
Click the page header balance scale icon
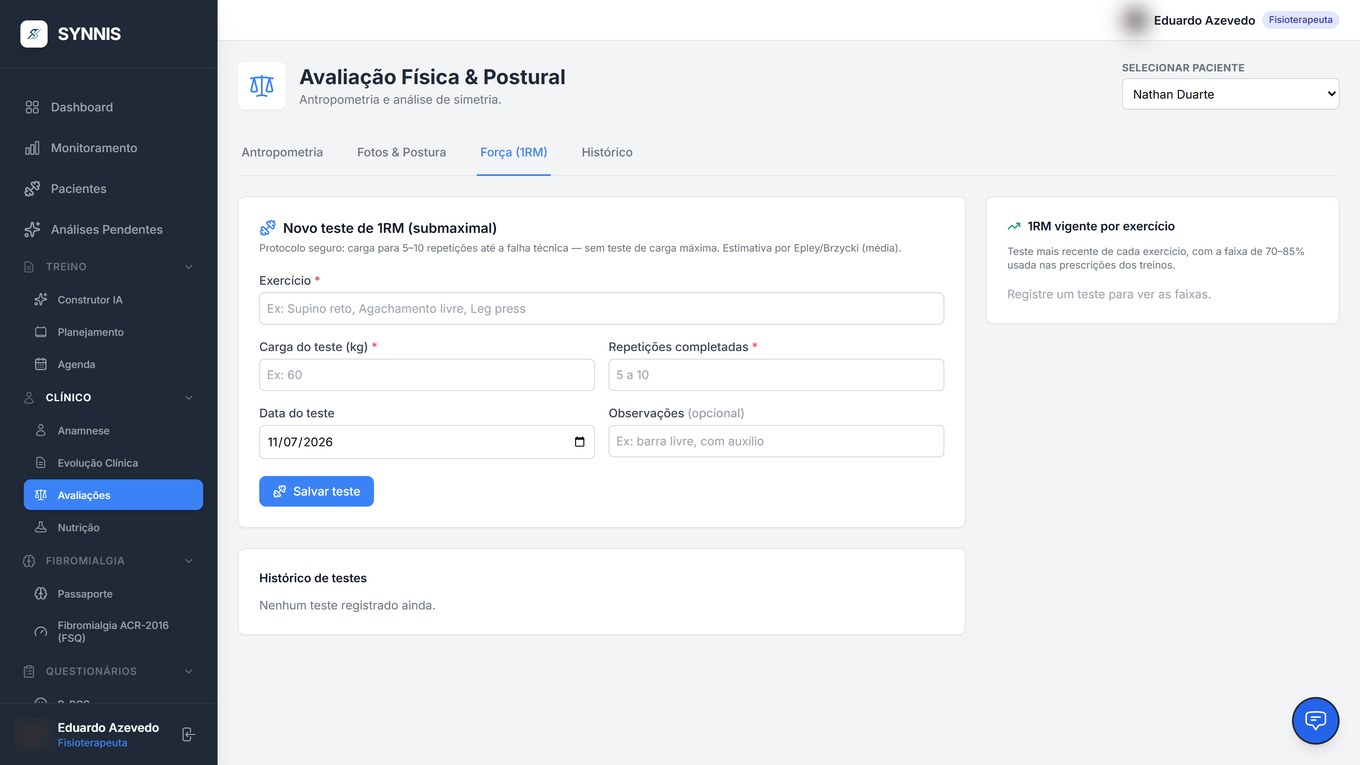pyautogui.click(x=262, y=86)
